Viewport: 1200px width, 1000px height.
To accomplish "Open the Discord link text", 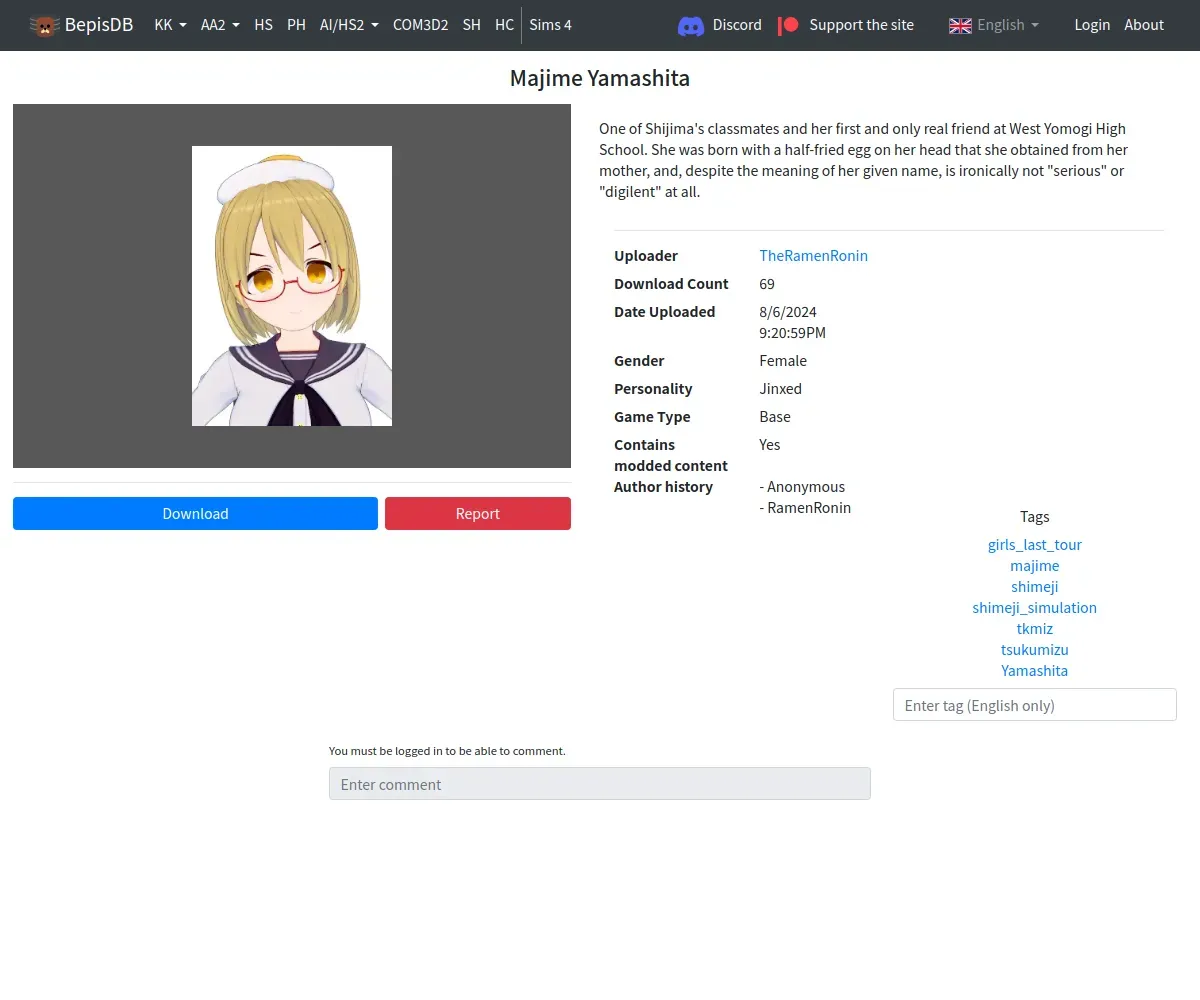I will coord(737,25).
